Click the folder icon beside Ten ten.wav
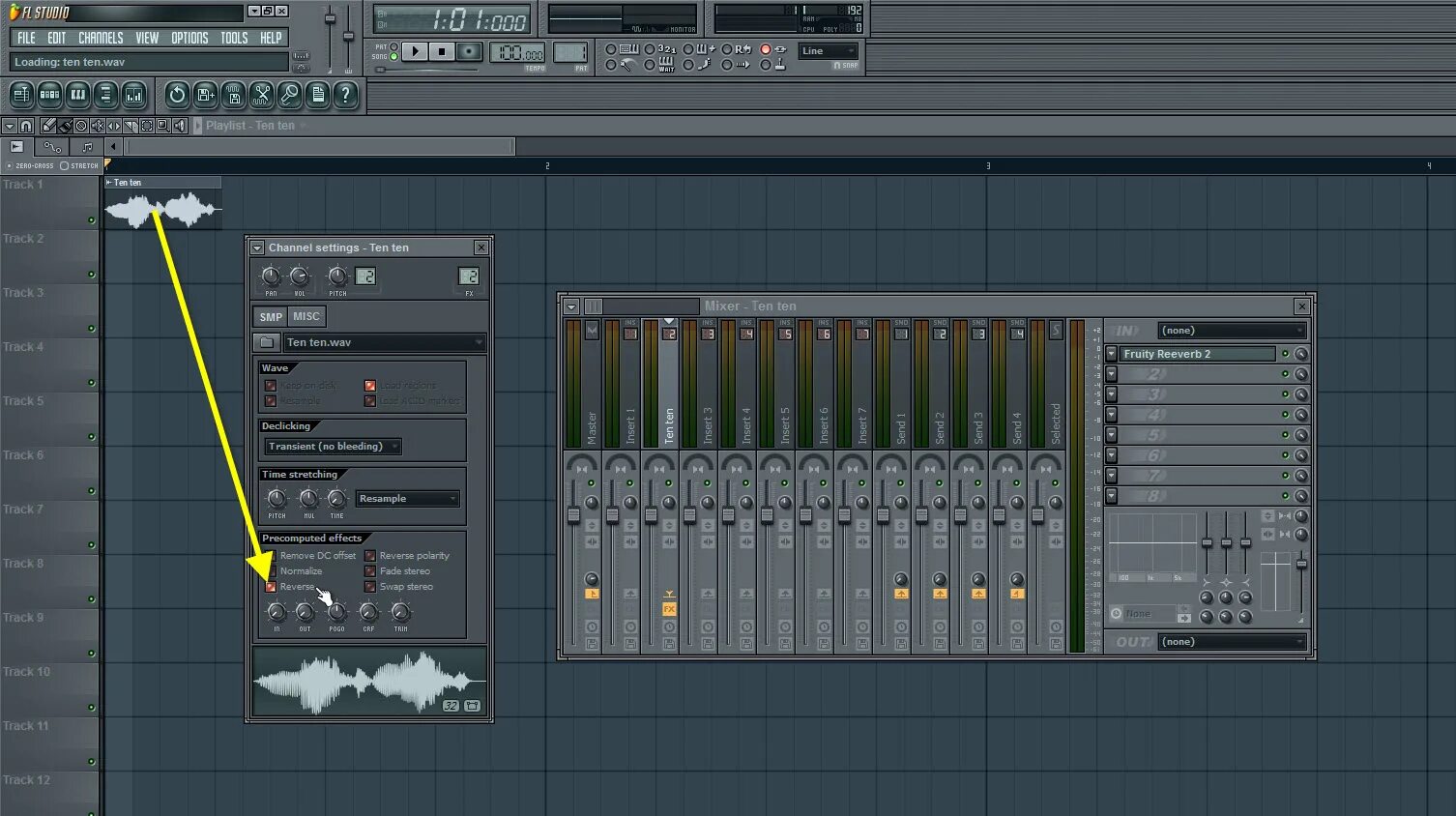The width and height of the screenshot is (1456, 816). pyautogui.click(x=266, y=342)
